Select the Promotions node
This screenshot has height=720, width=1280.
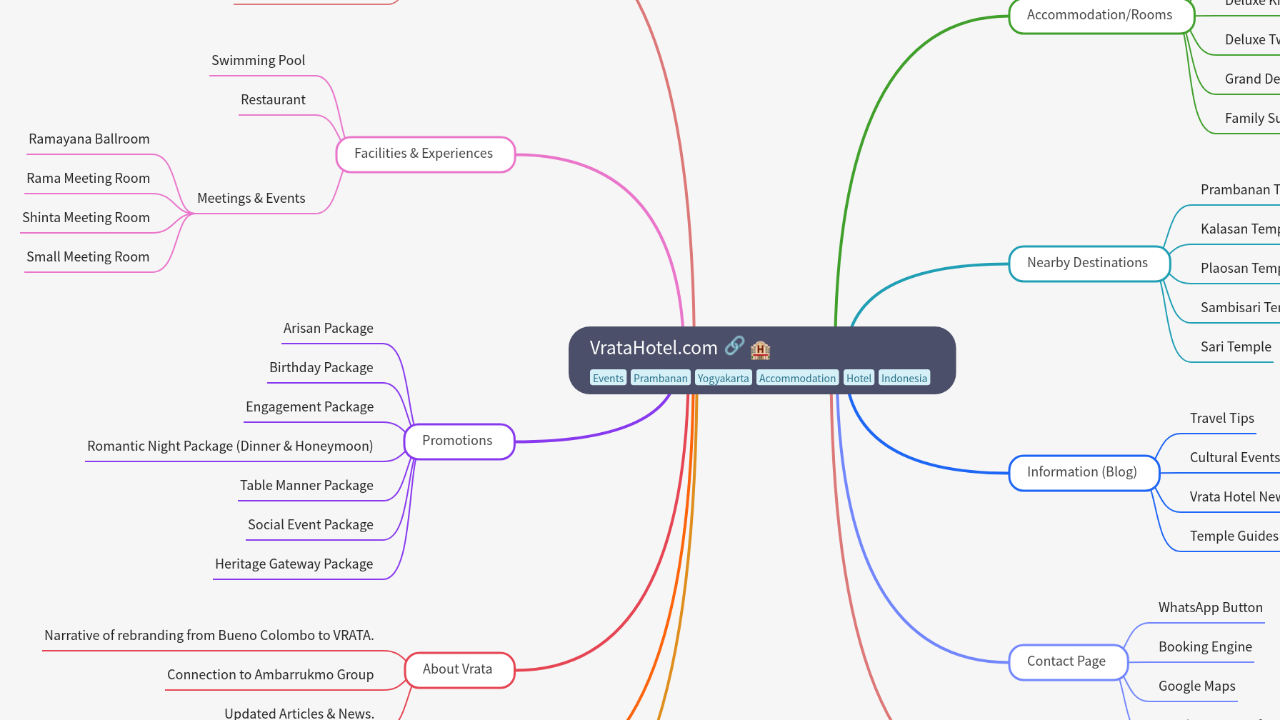coord(458,441)
